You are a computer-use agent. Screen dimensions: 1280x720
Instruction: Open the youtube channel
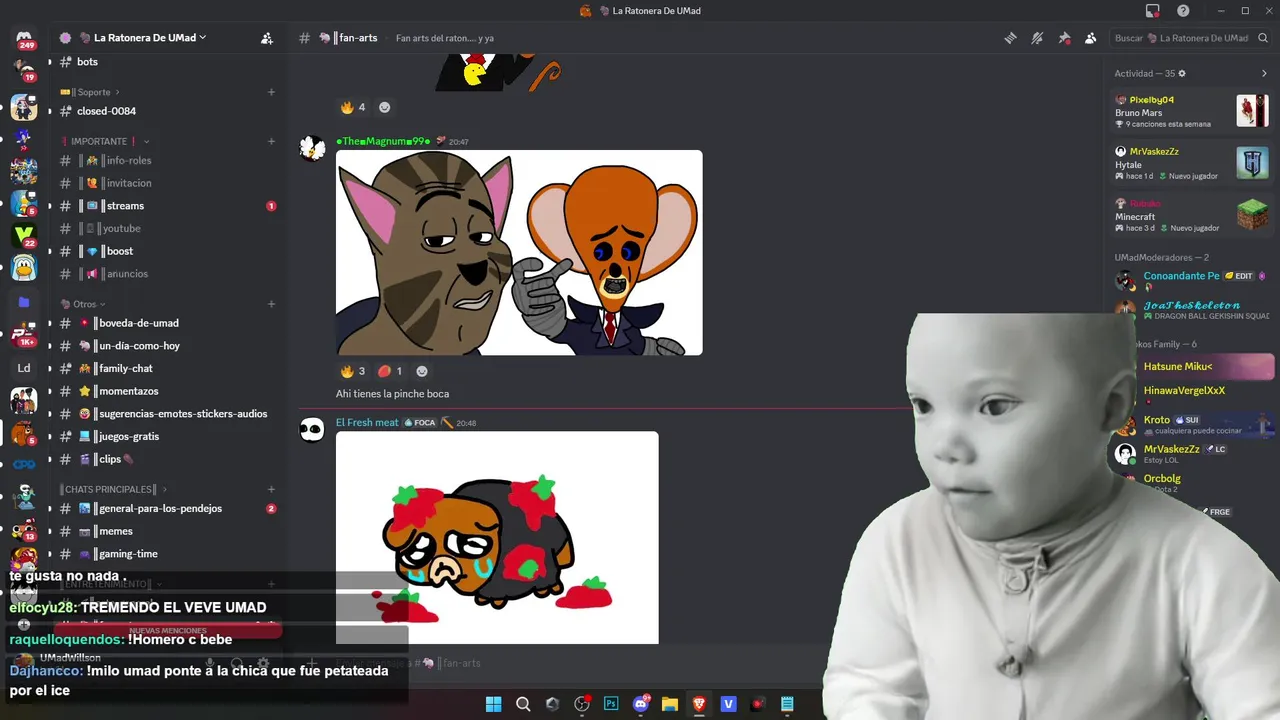[x=168, y=228]
